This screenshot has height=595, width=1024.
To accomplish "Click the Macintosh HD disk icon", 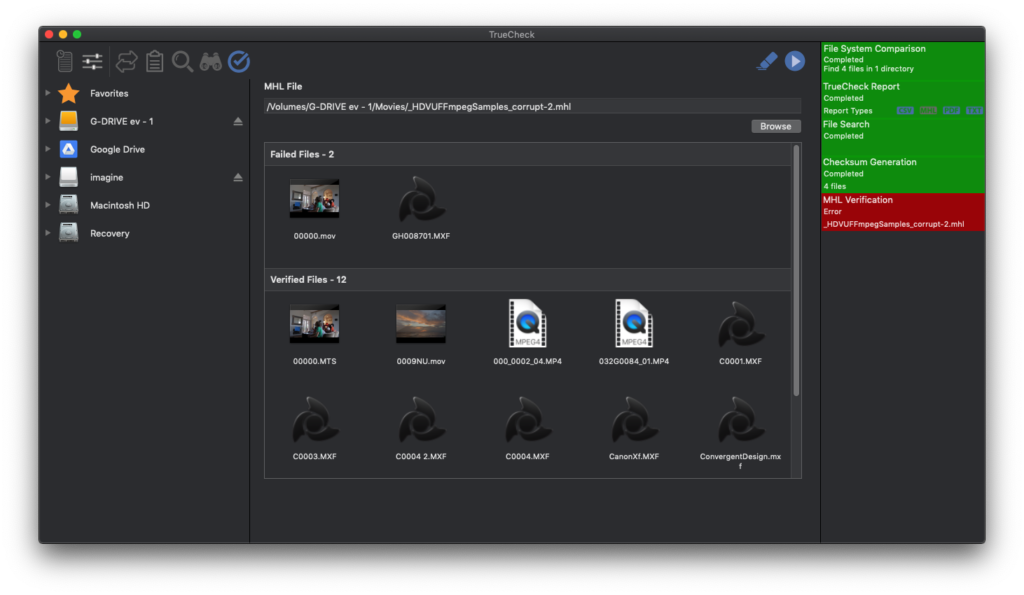I will pyautogui.click(x=69, y=205).
